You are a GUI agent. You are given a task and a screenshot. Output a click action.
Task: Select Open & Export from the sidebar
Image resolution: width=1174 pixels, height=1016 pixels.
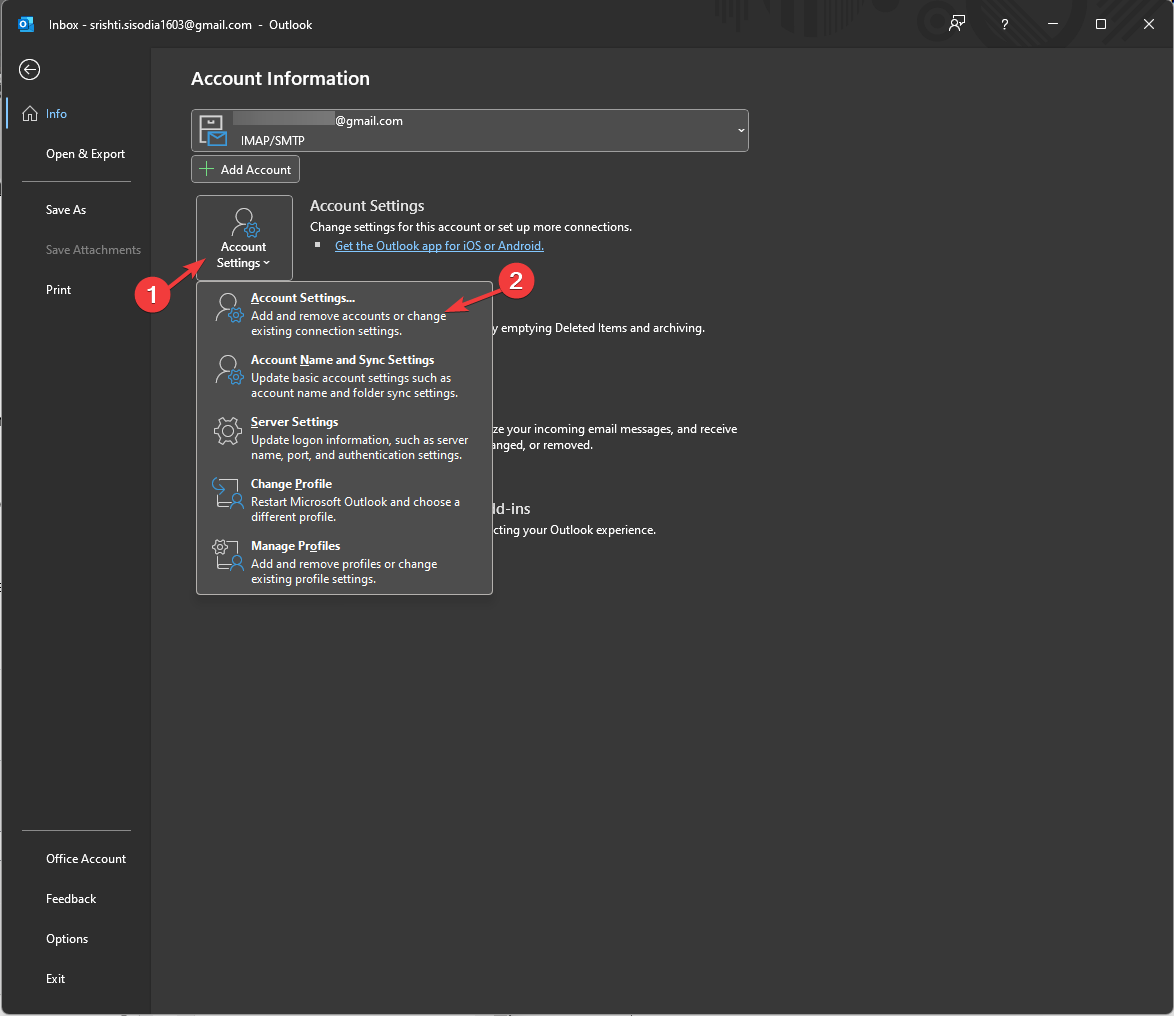coord(85,153)
